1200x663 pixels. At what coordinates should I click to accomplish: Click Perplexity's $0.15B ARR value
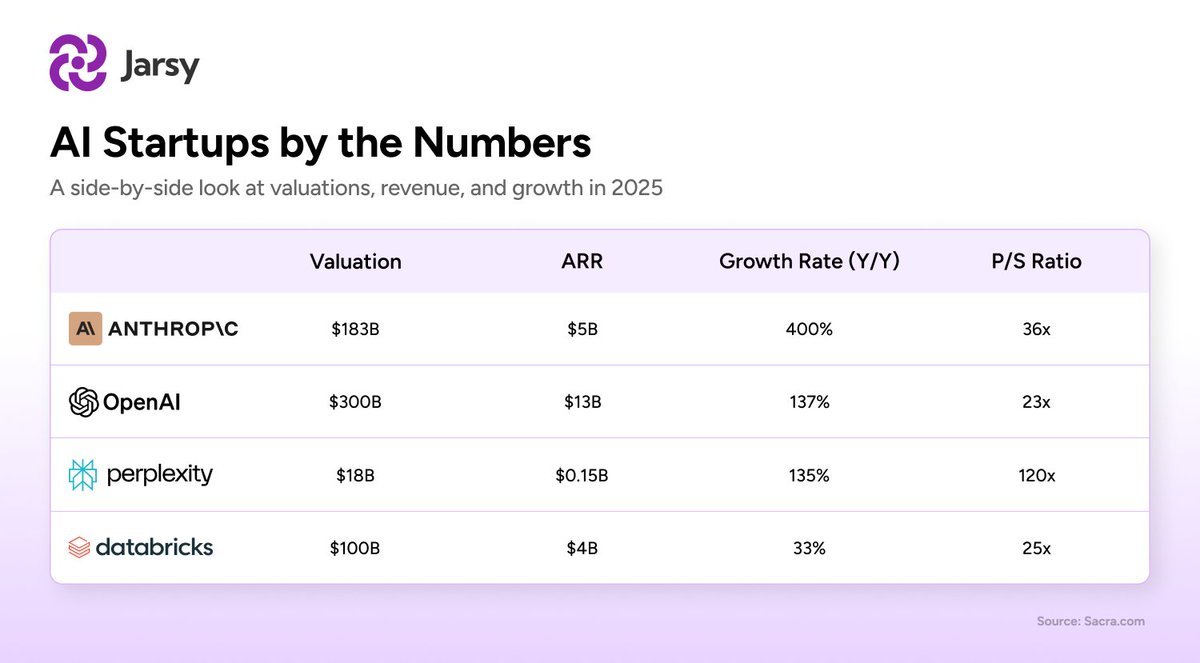(x=582, y=475)
